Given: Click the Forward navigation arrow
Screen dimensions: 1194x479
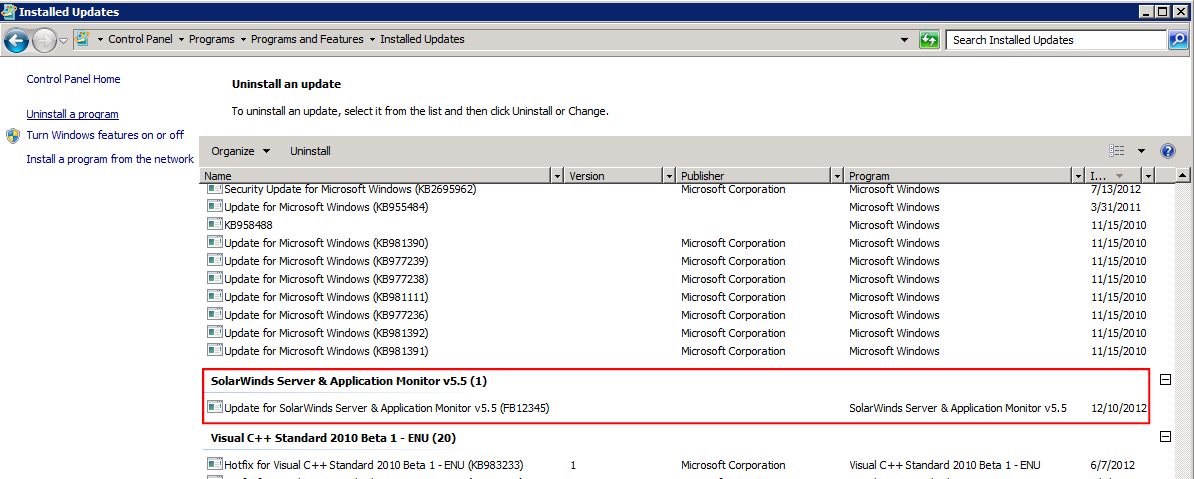Looking at the screenshot, I should [43, 40].
